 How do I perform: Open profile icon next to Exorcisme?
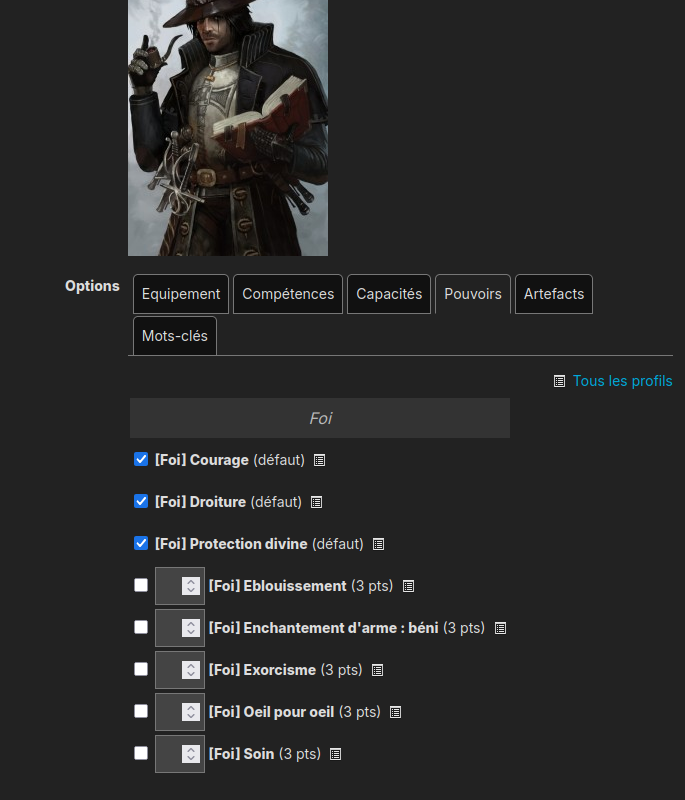coord(377,670)
